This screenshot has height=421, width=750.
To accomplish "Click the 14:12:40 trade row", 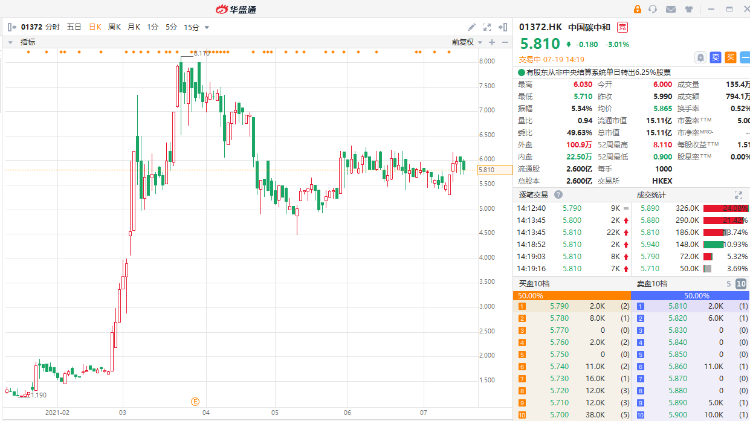I will coord(573,208).
